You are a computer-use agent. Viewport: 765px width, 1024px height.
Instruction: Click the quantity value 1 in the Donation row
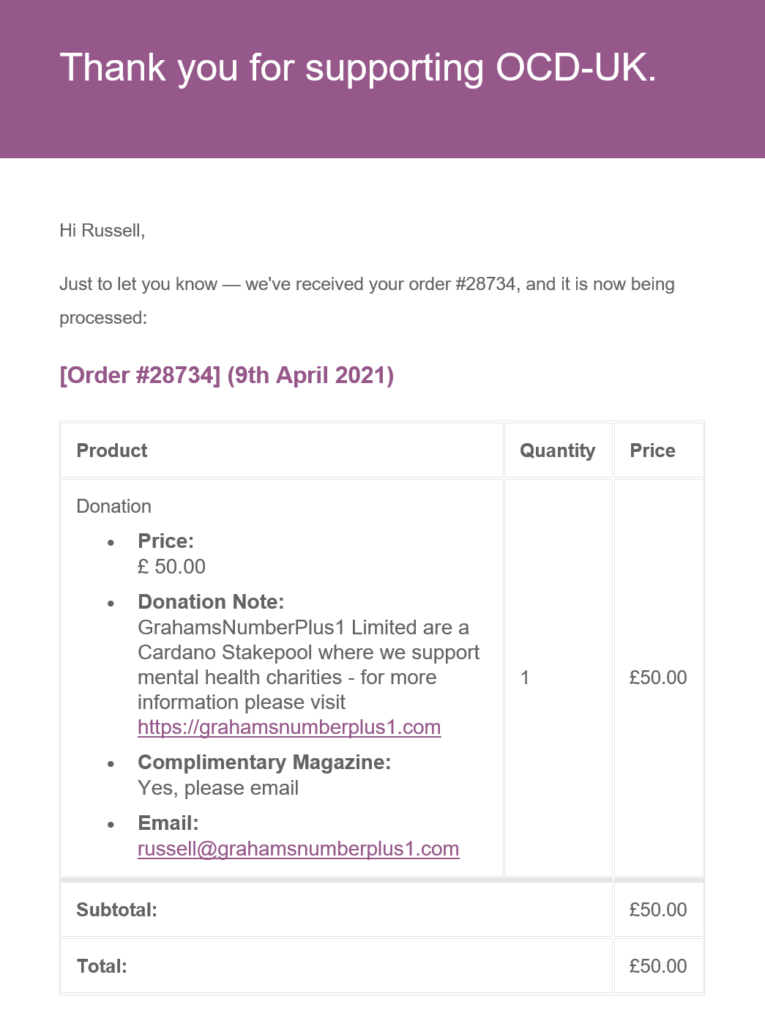coord(525,678)
